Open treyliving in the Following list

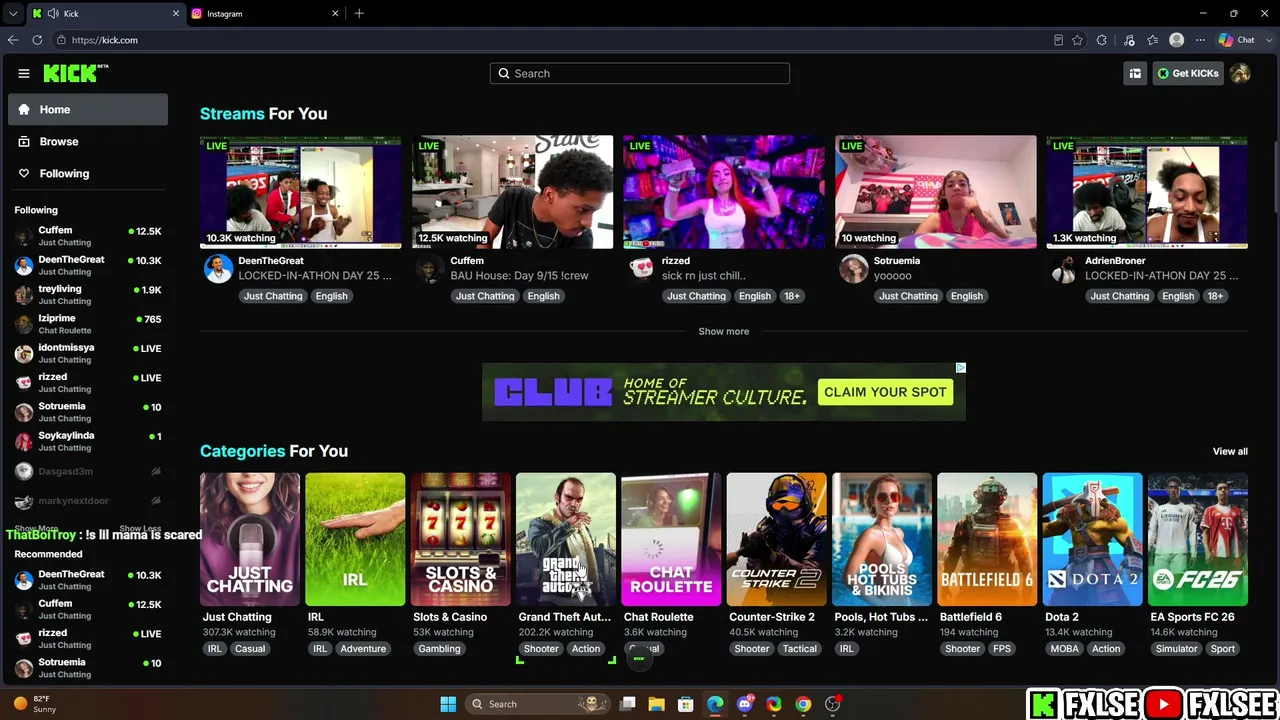[88, 294]
